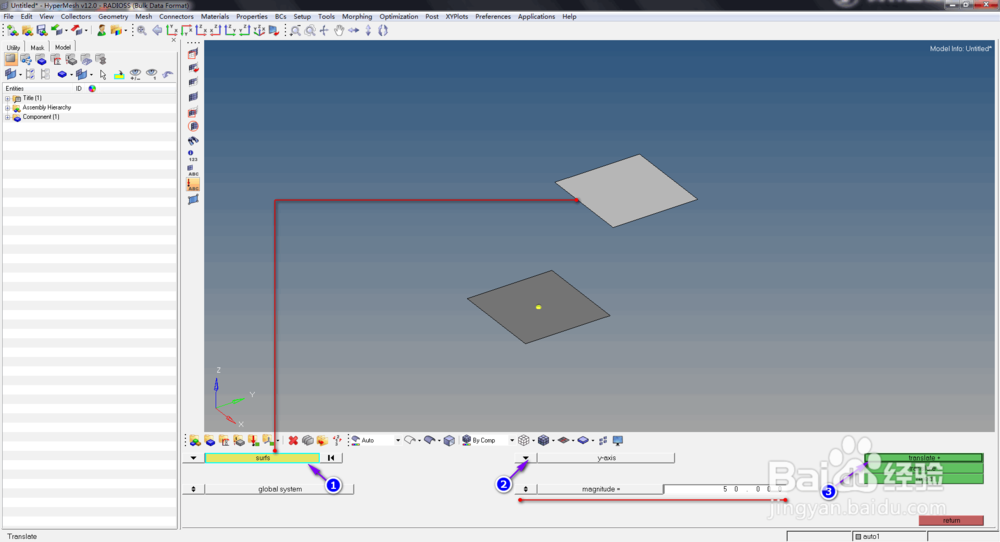Viewport: 1000px width, 542px height.
Task: Click the magnitude = label button
Action: point(600,489)
